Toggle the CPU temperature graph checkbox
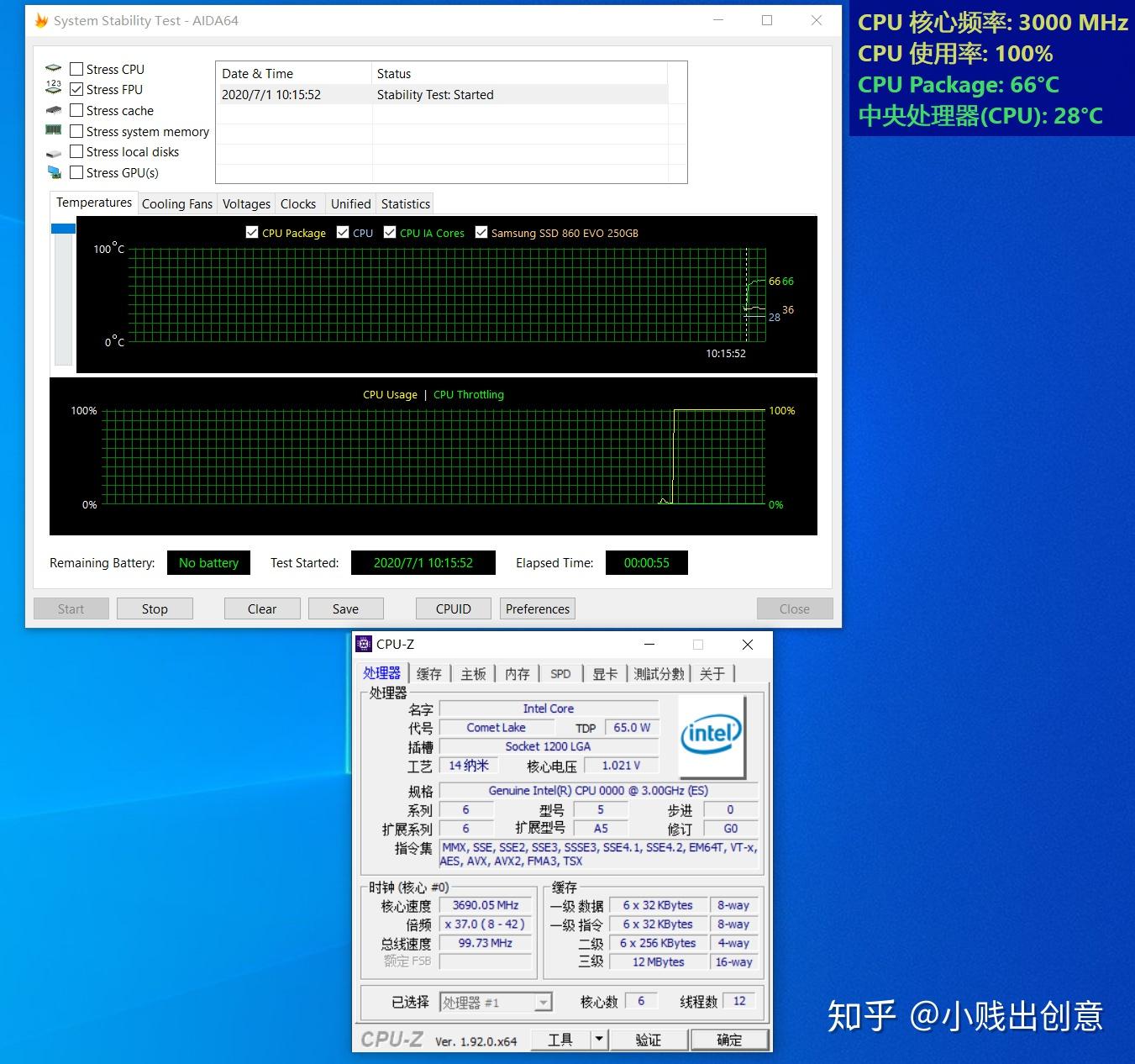 [x=343, y=233]
